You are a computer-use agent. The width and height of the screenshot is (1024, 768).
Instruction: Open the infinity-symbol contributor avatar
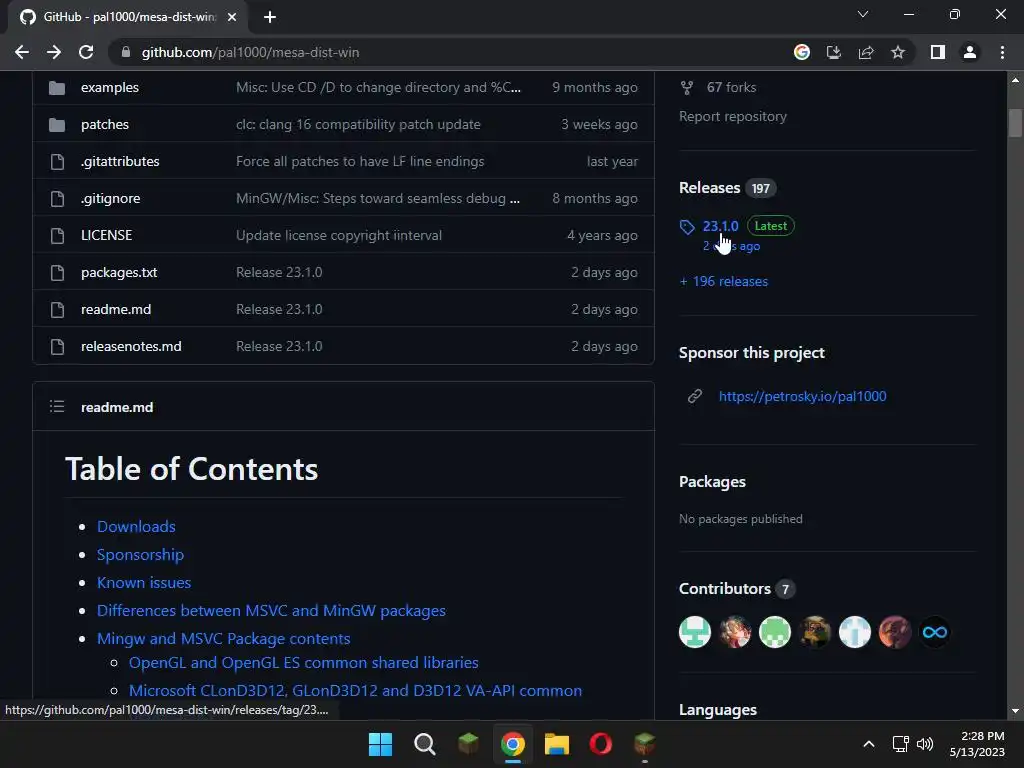tap(935, 632)
